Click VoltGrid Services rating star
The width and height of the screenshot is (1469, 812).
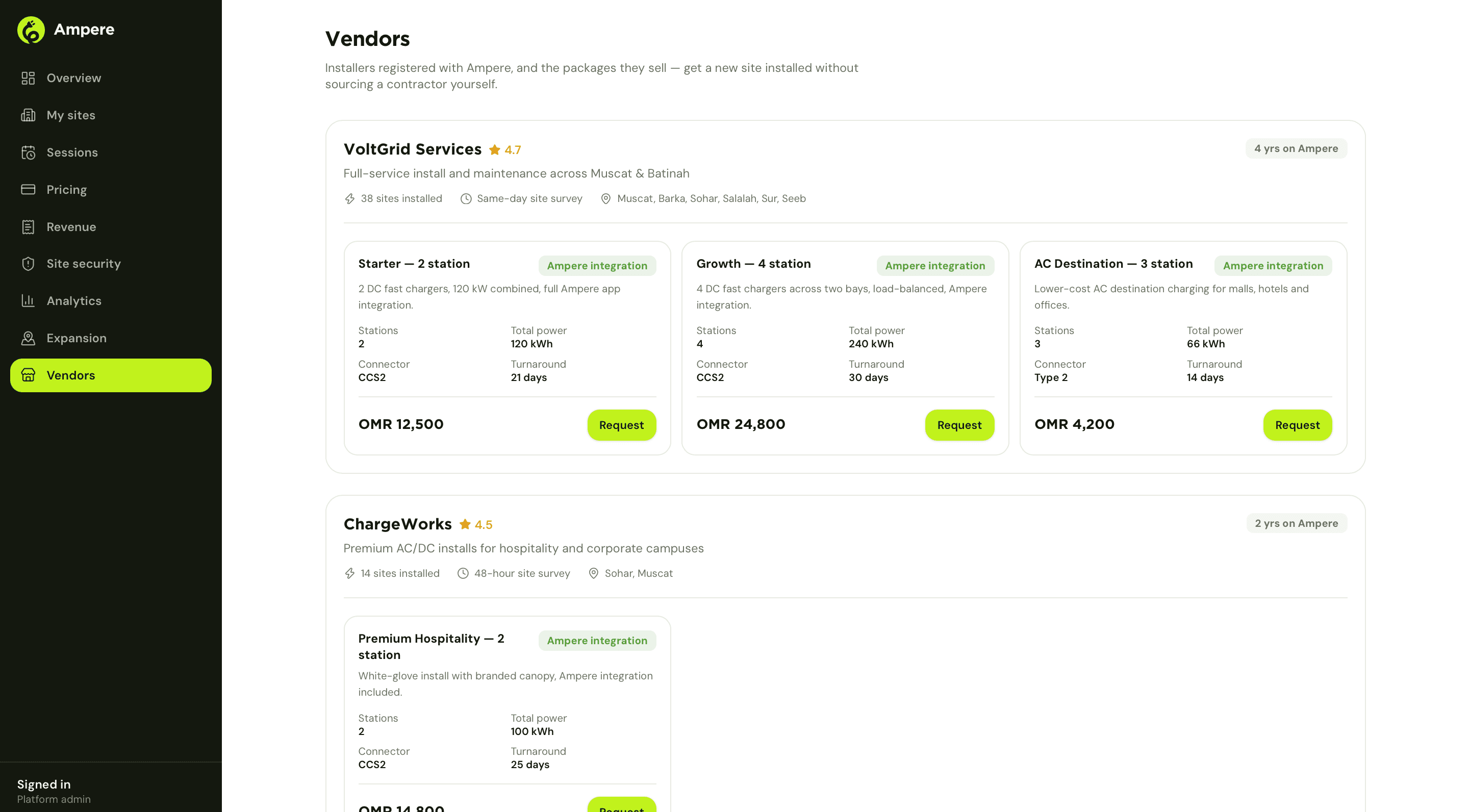(x=494, y=149)
